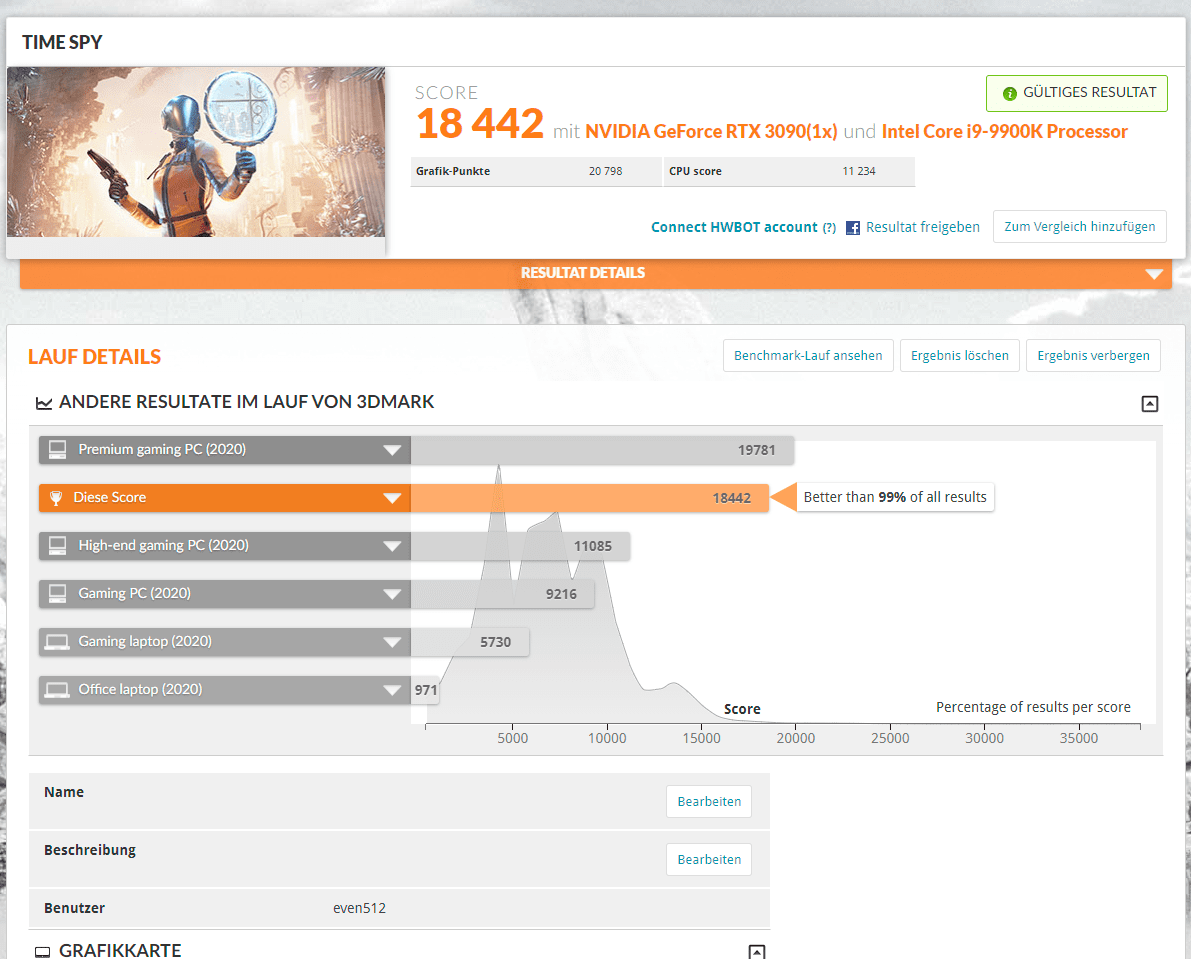Image resolution: width=1191 pixels, height=959 pixels.
Task: Click the Gaming PC 9216 score value
Action: [561, 595]
